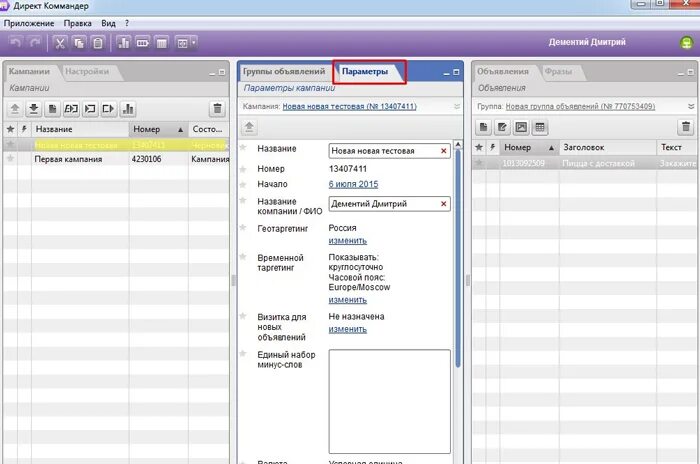
Task: Click the double-arrow box icon in the Кампании toolbar
Action: [x=71, y=109]
